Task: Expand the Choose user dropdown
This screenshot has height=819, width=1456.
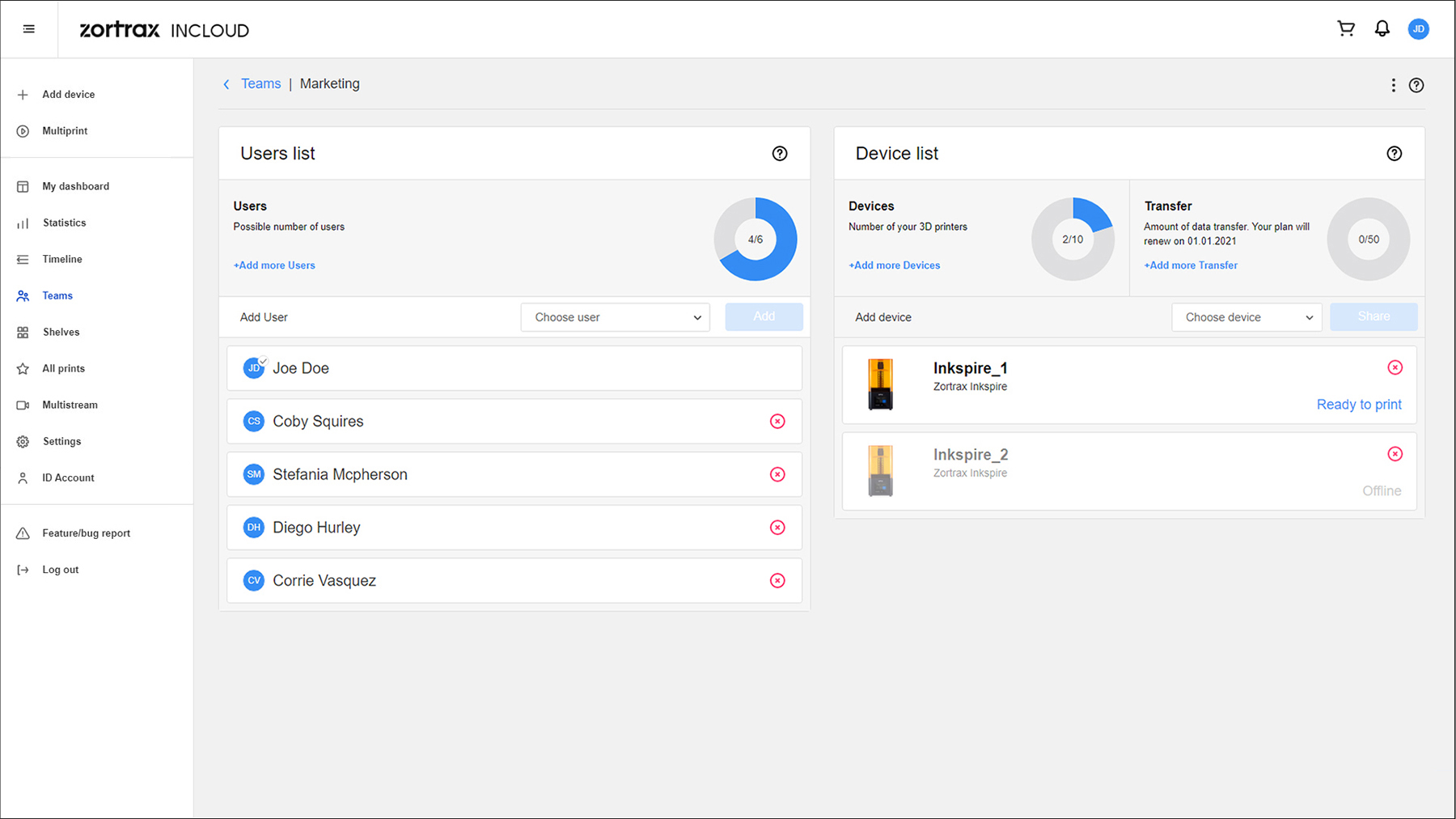Action: coord(616,317)
